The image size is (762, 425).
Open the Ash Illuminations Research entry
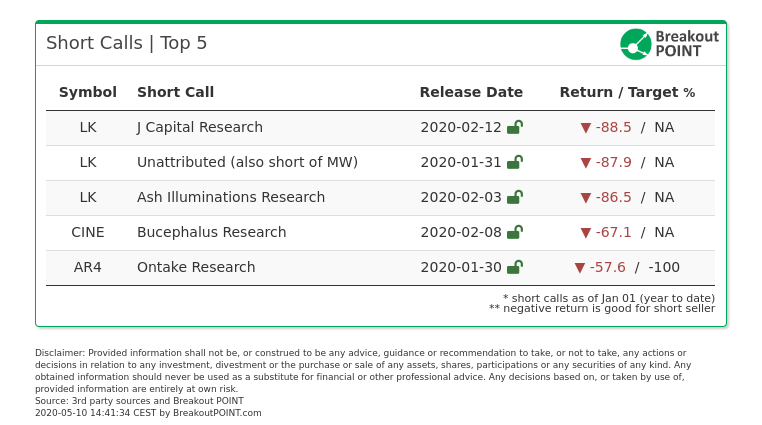[231, 197]
